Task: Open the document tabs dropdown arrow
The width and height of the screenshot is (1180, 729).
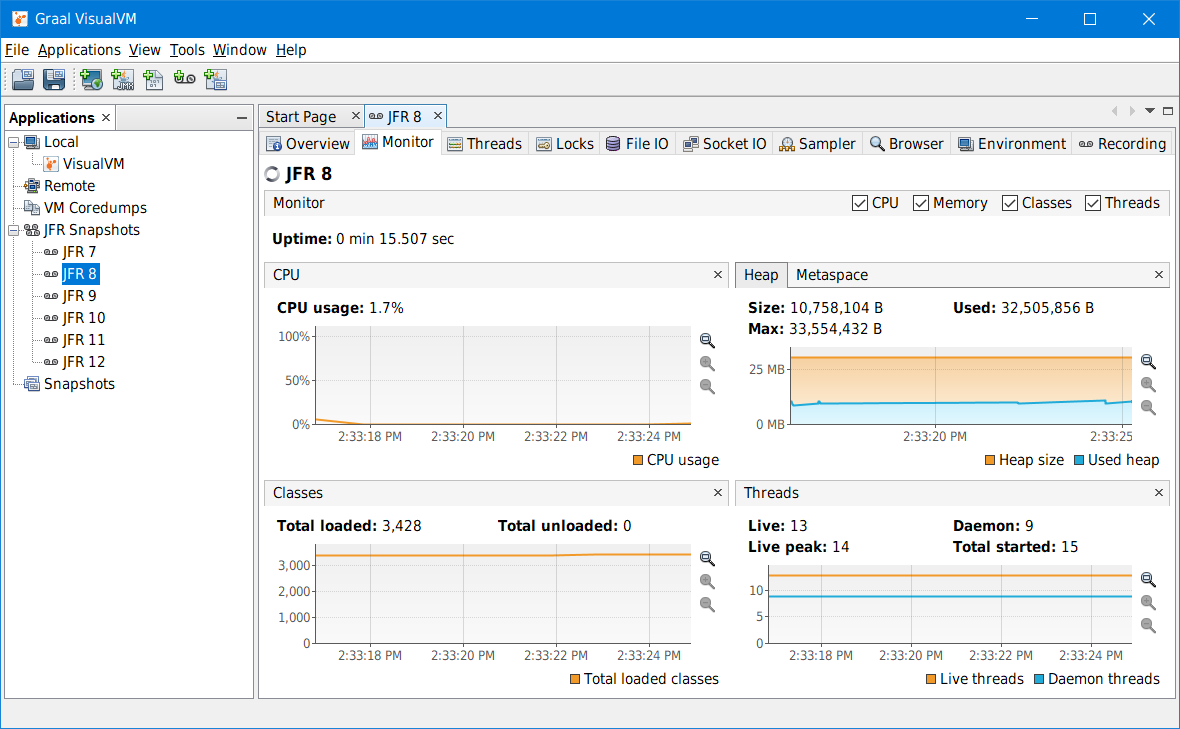Action: click(x=1150, y=111)
